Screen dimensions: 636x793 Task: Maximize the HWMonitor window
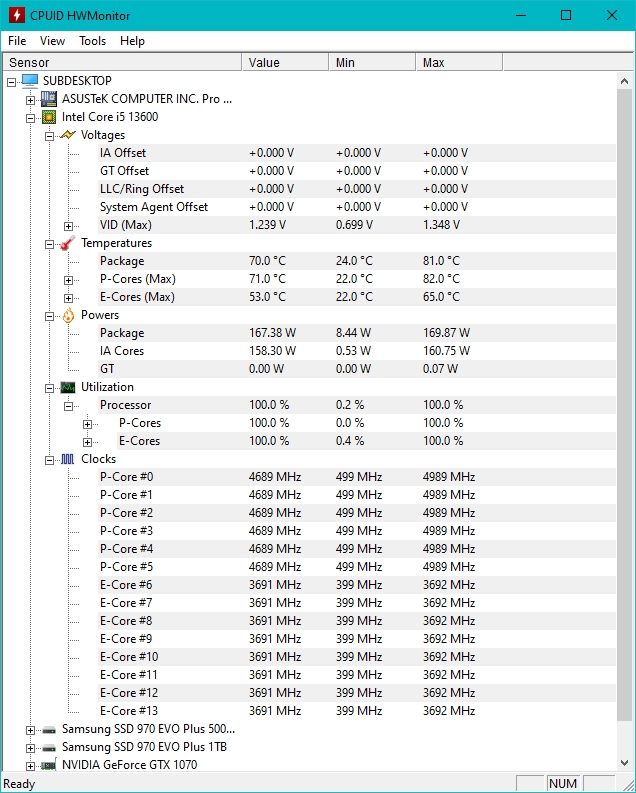tap(566, 15)
